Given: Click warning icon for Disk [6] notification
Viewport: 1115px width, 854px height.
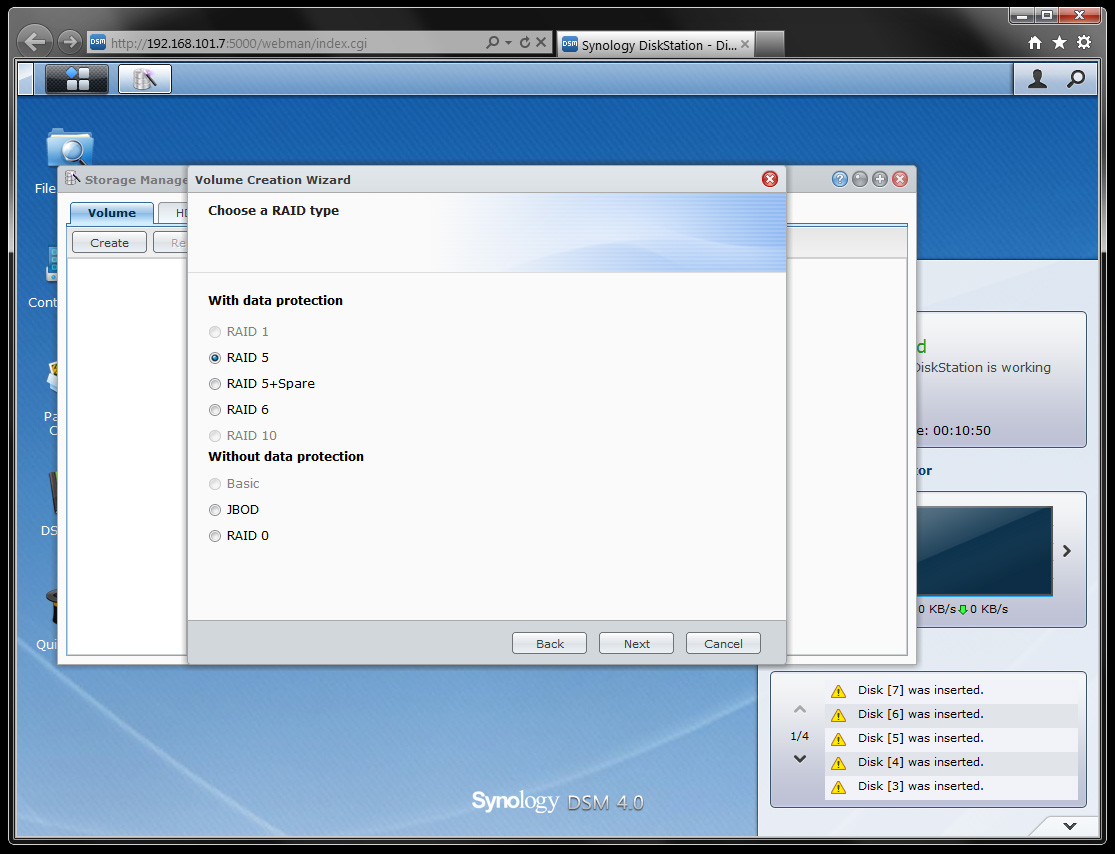Looking at the screenshot, I should (x=838, y=715).
